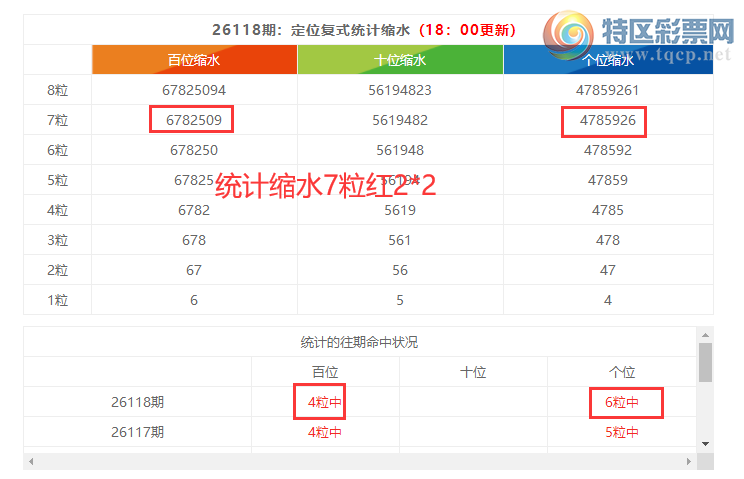Click the value 4785 in 4粒 row

click(x=608, y=210)
